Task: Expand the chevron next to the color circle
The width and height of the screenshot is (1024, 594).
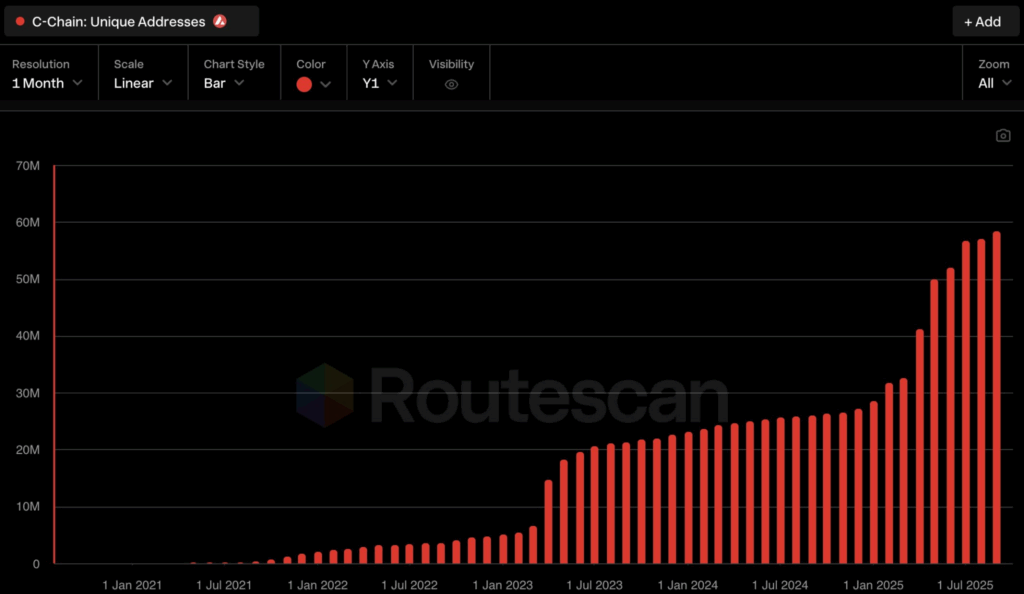Action: click(325, 84)
